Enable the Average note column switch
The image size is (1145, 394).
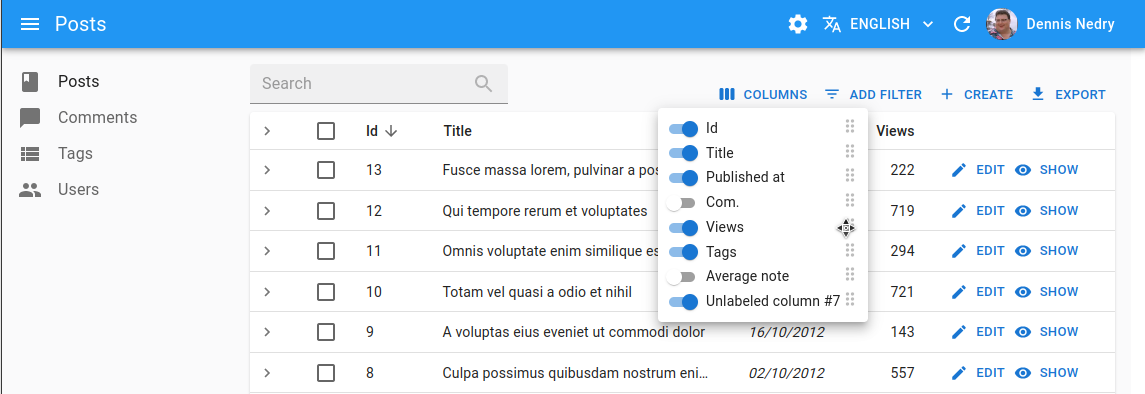tap(681, 277)
